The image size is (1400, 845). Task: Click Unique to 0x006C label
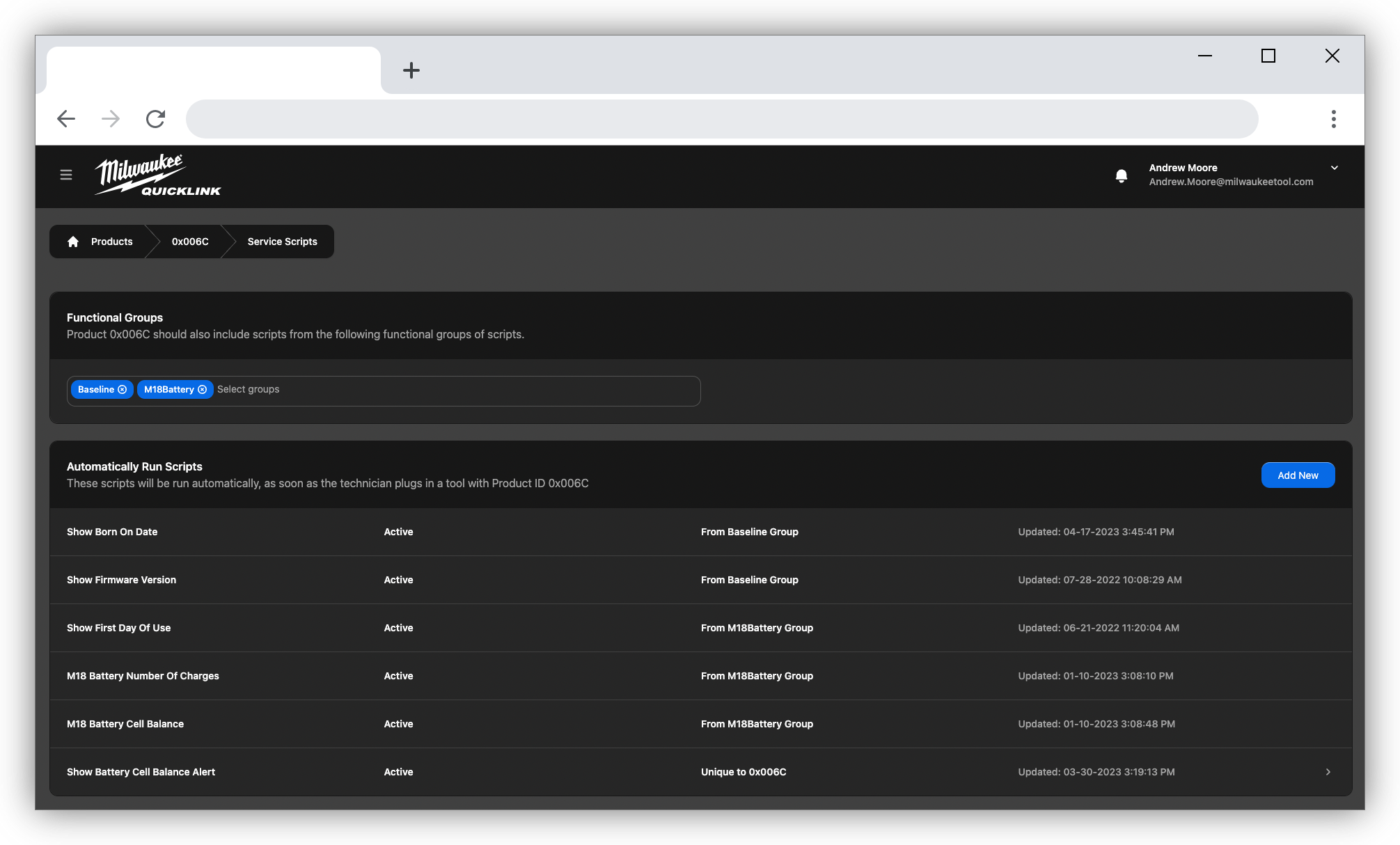tap(744, 772)
